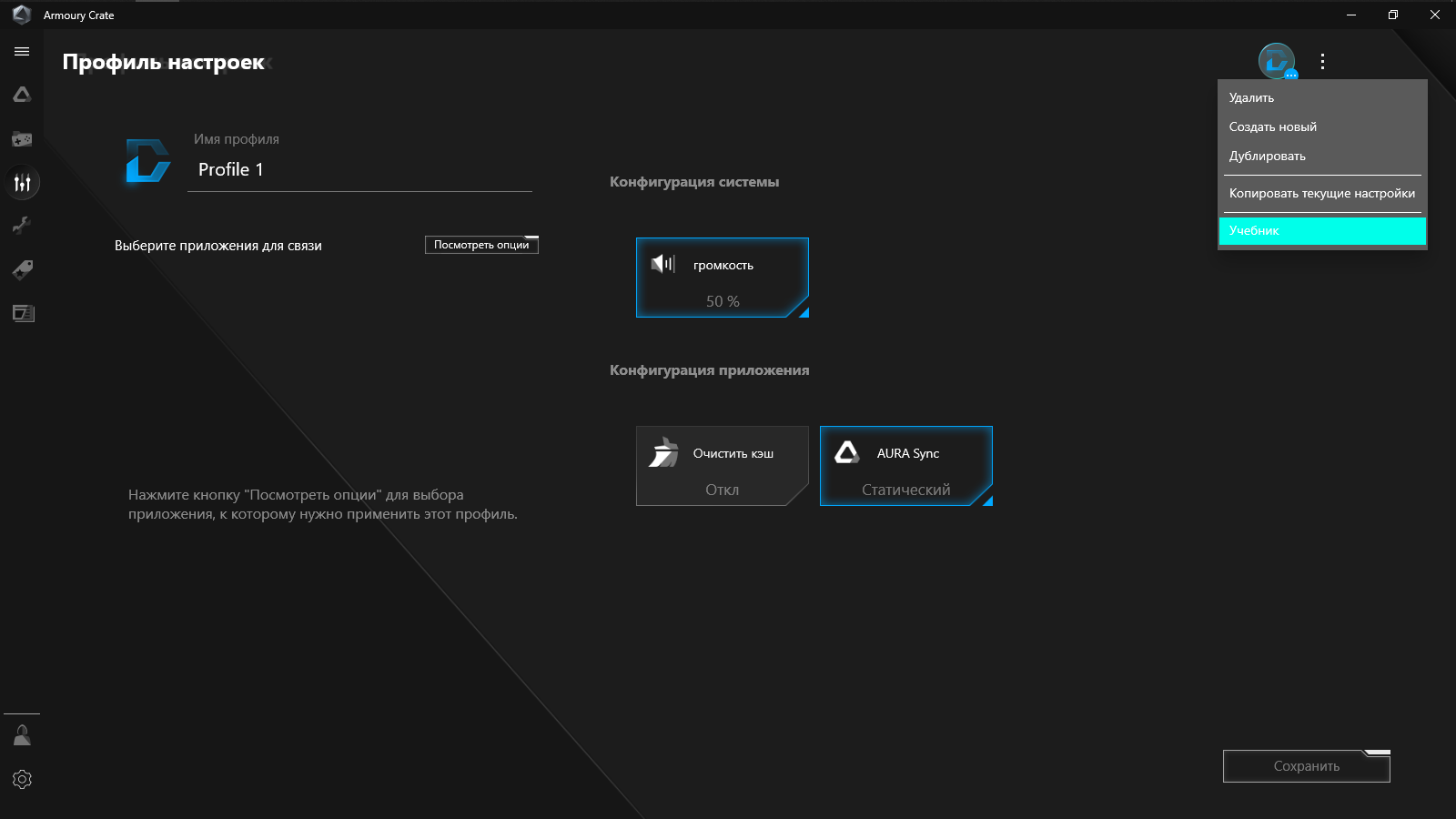Click the Armoury Crate title bar logo
This screenshot has height=819, width=1456.
(x=22, y=15)
